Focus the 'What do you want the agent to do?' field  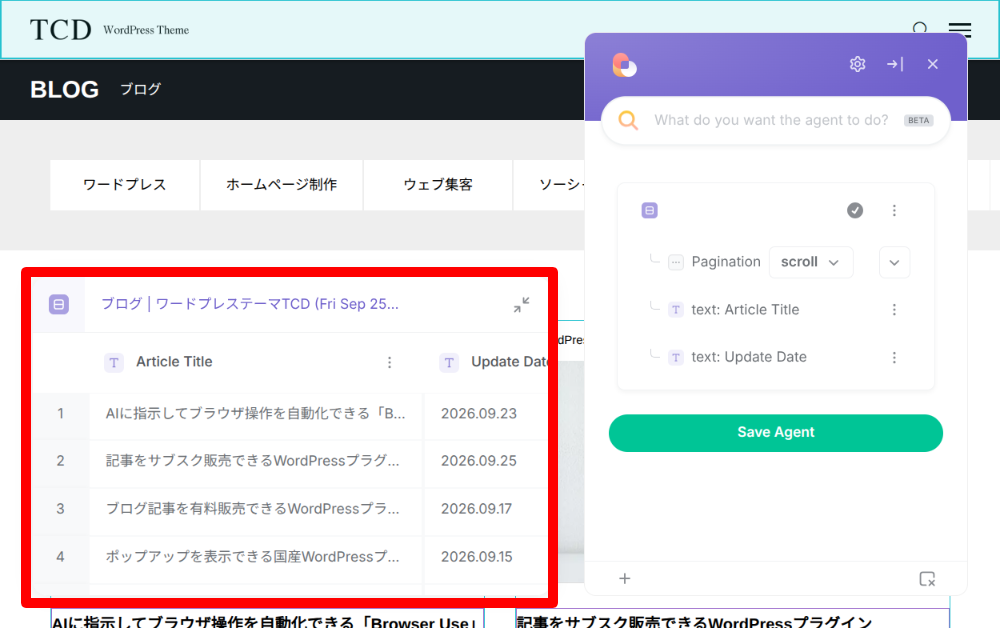pyautogui.click(x=771, y=120)
